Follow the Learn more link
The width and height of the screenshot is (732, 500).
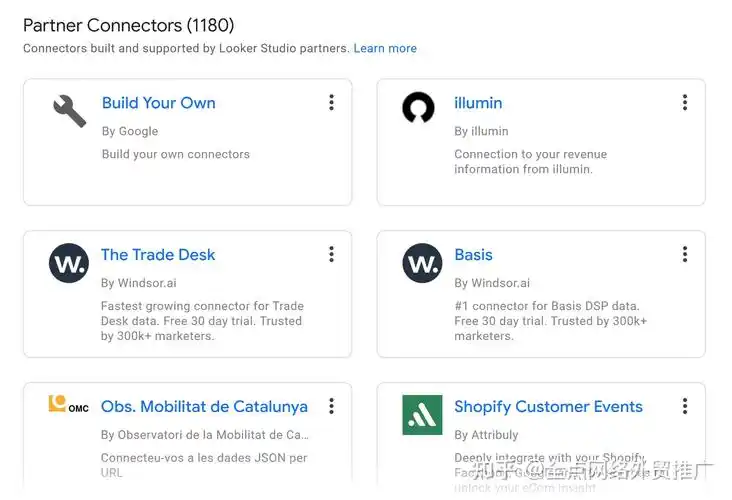click(385, 48)
